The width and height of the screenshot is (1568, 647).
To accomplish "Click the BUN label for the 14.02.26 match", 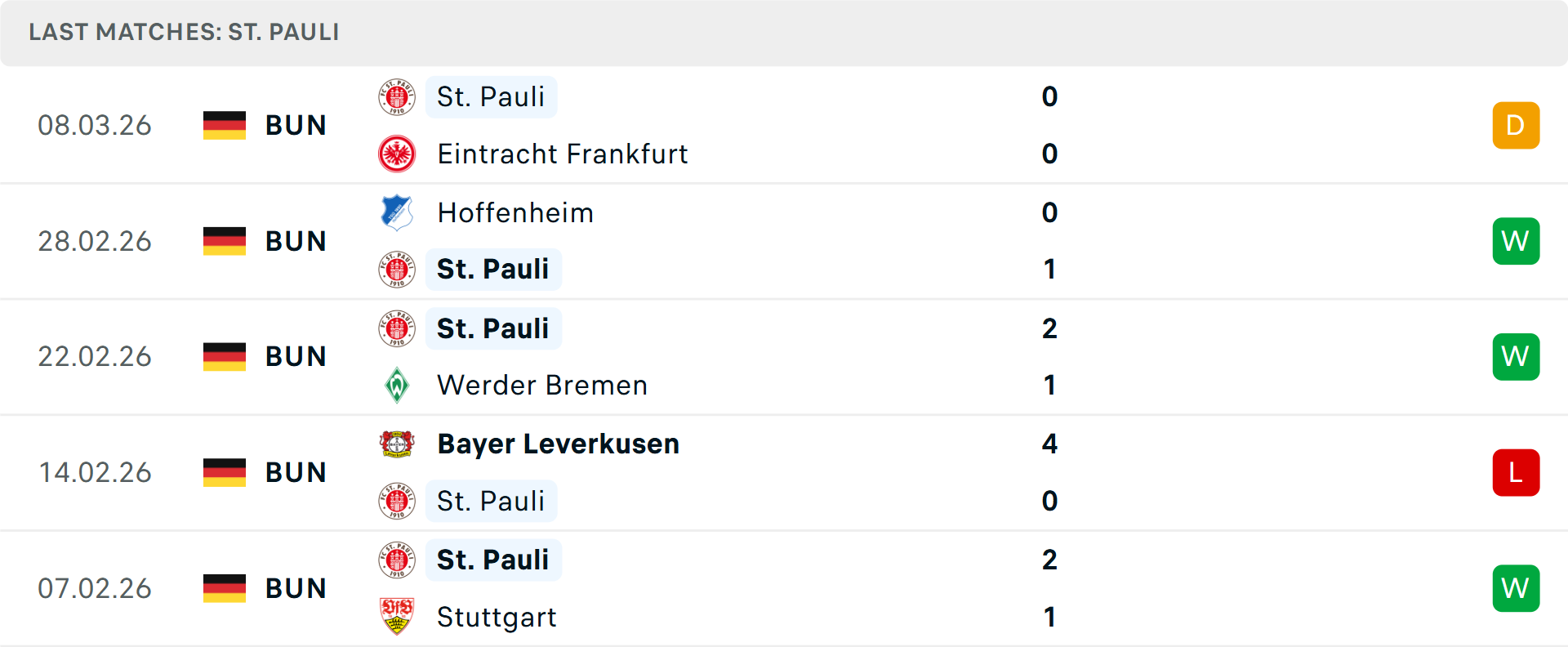I will [296, 472].
